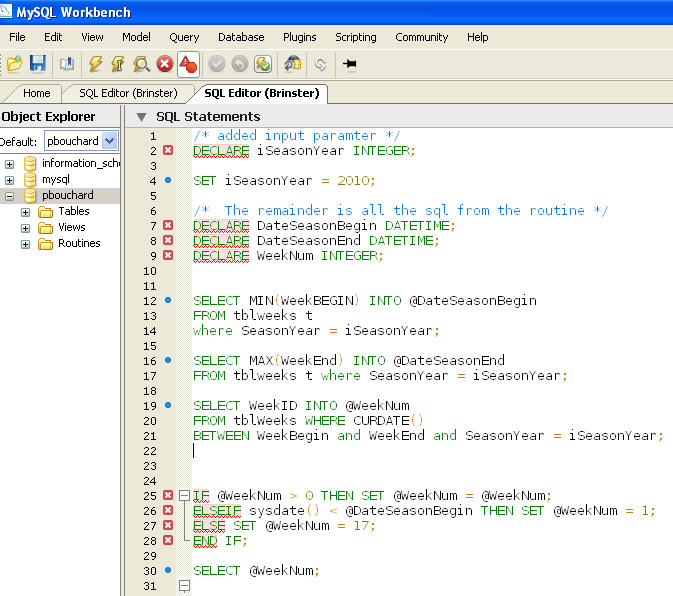Click the error marker on line 27
Screen dimensions: 673x596
pyautogui.click(x=168, y=525)
